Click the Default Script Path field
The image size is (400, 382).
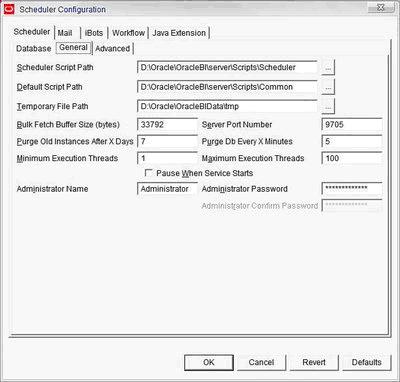(227, 87)
